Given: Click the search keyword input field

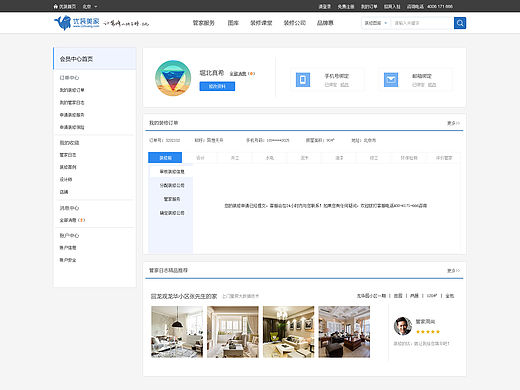Looking at the screenshot, I should click(x=422, y=23).
